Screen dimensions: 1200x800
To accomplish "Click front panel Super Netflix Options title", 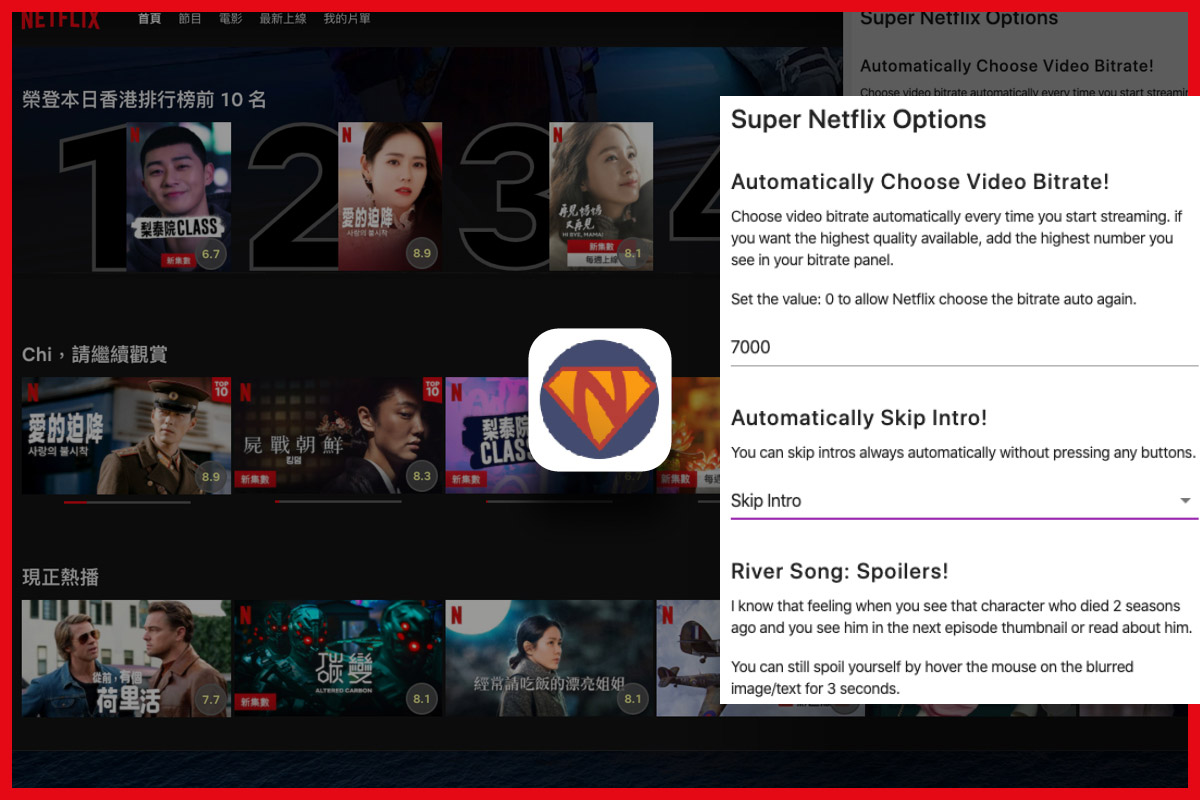I will 858,120.
